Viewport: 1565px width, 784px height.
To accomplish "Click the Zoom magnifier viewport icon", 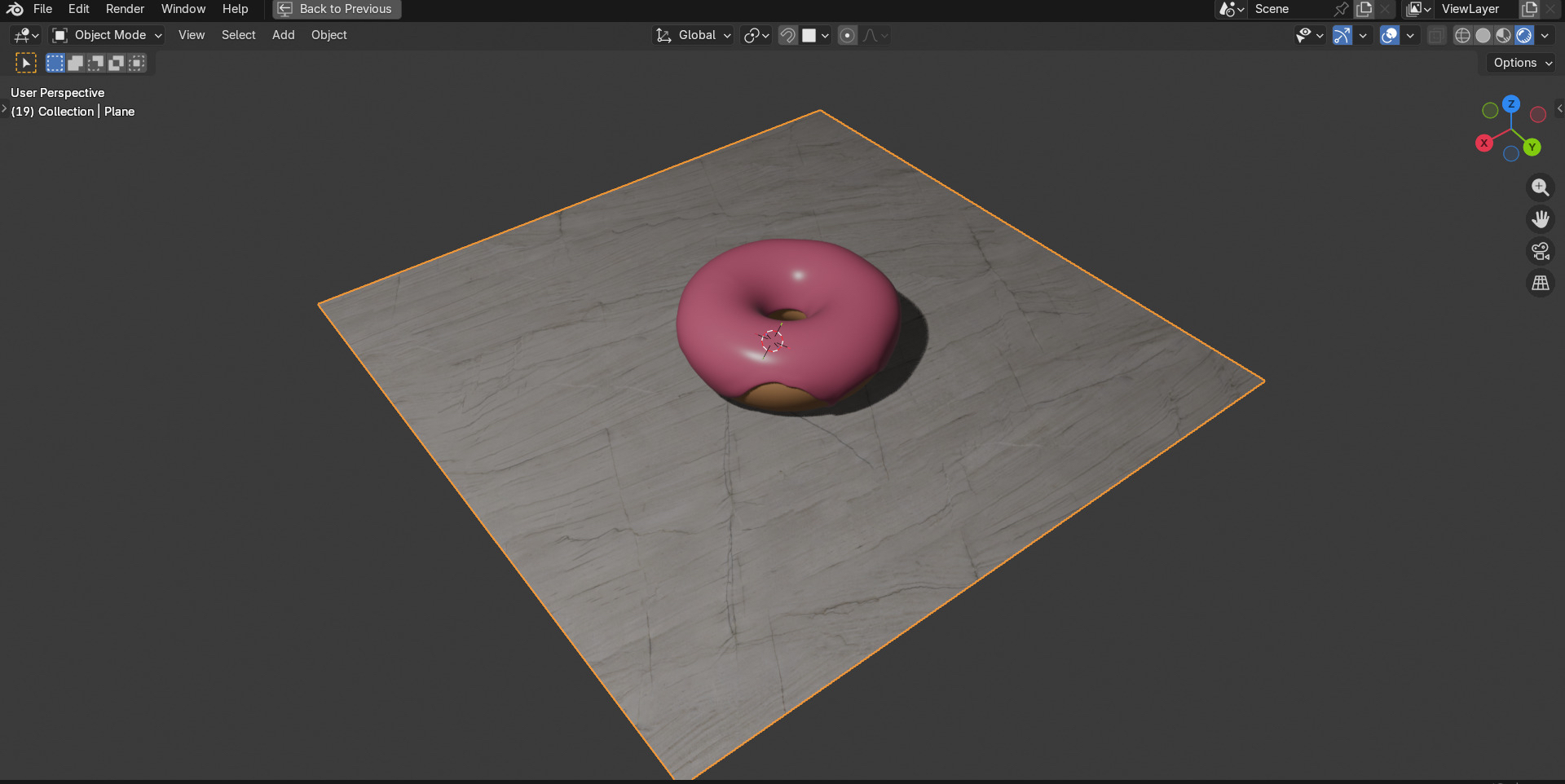I will tap(1540, 187).
